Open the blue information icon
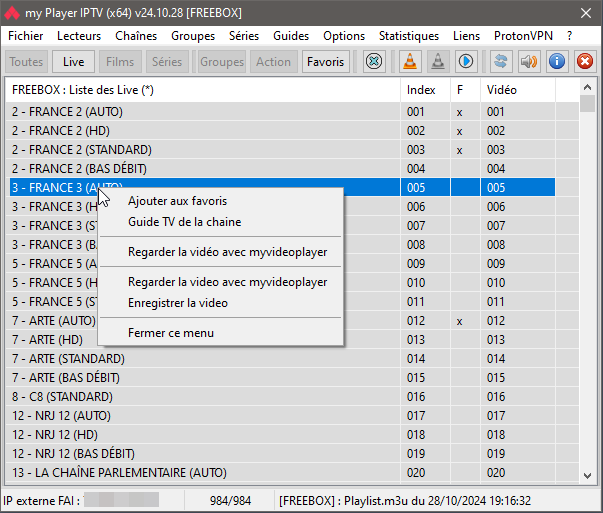Image resolution: width=603 pixels, height=513 pixels. click(x=557, y=62)
